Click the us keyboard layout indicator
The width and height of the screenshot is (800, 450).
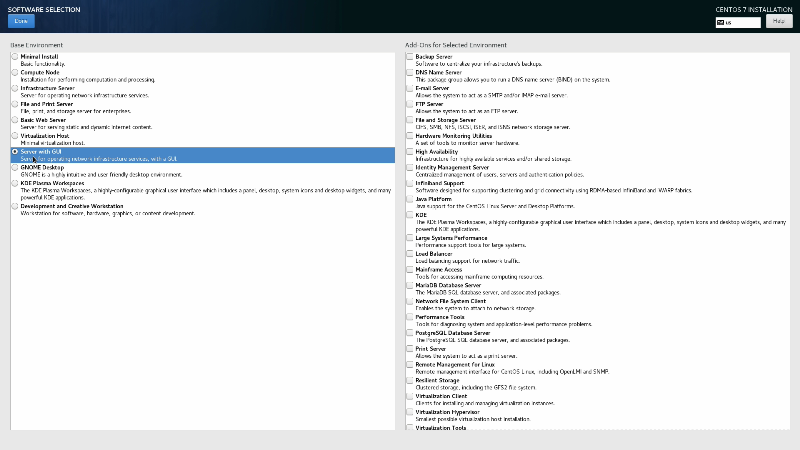click(x=738, y=22)
